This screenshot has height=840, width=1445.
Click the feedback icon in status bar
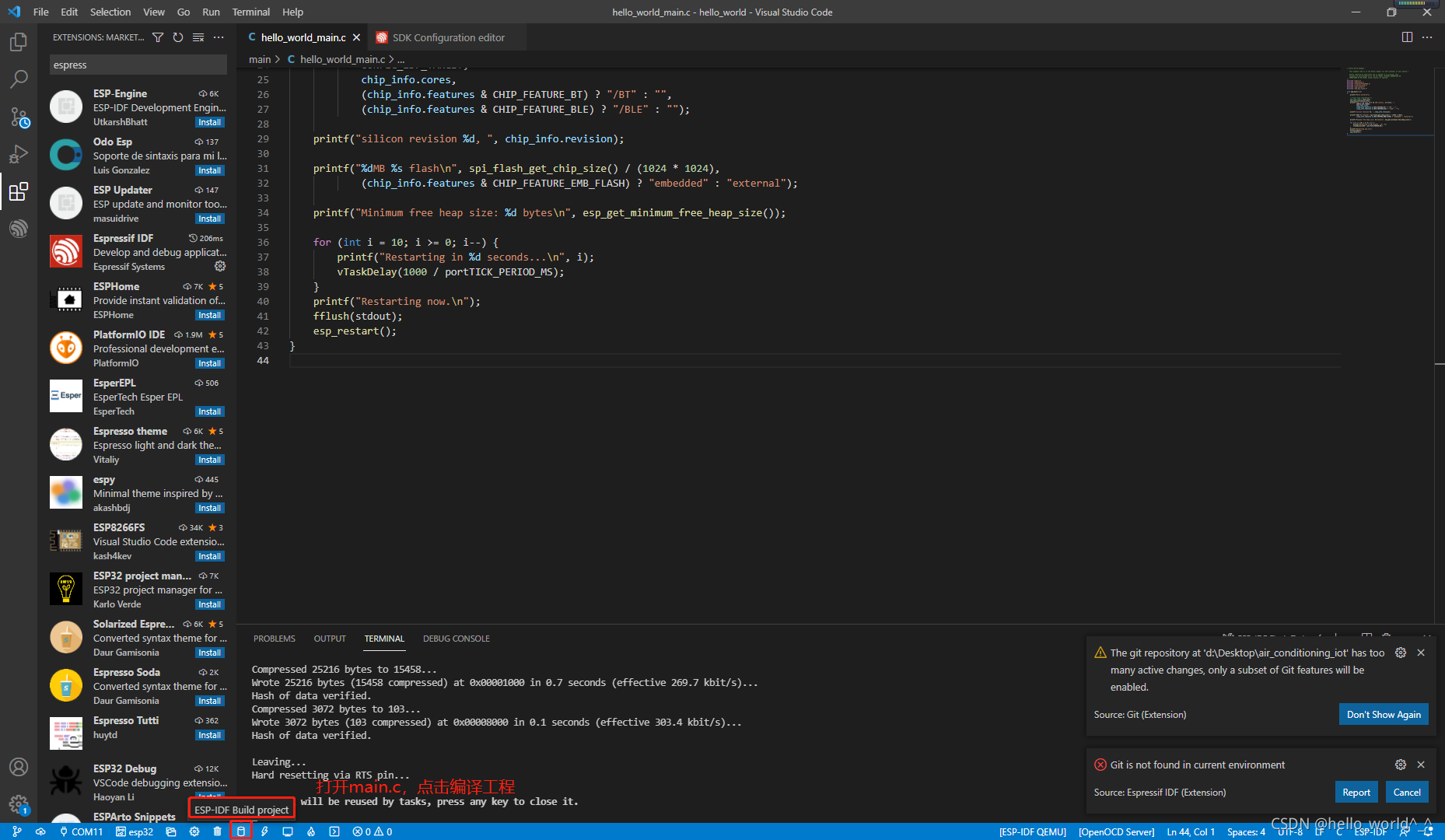1405,831
